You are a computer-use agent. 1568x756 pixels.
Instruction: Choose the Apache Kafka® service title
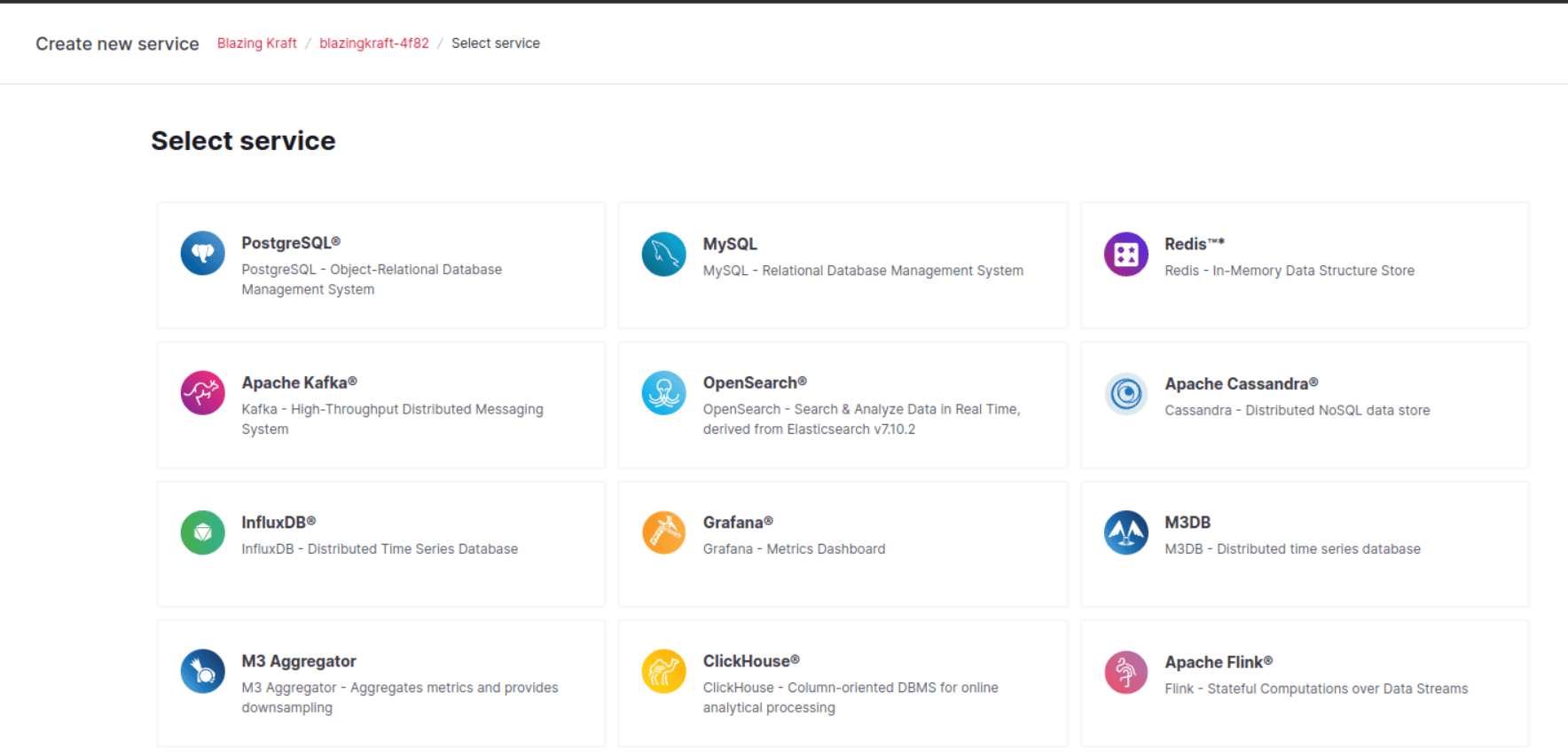[300, 382]
